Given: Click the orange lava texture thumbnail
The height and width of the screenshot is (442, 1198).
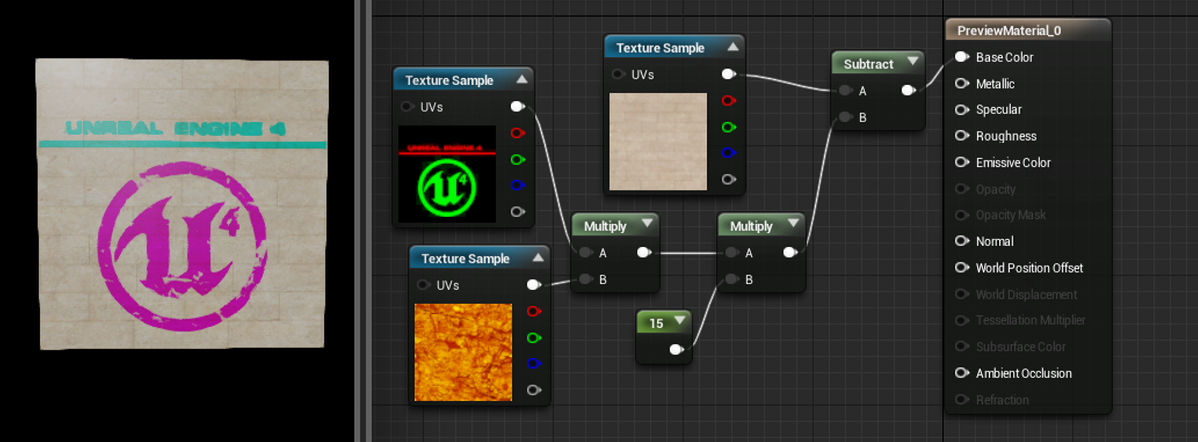Looking at the screenshot, I should [x=463, y=352].
